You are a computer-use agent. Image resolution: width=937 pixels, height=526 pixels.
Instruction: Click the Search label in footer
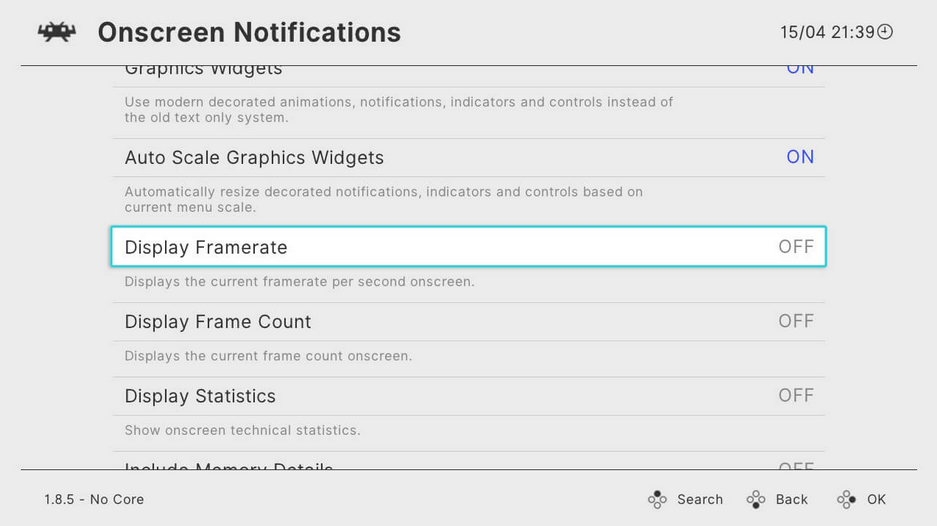[700, 499]
